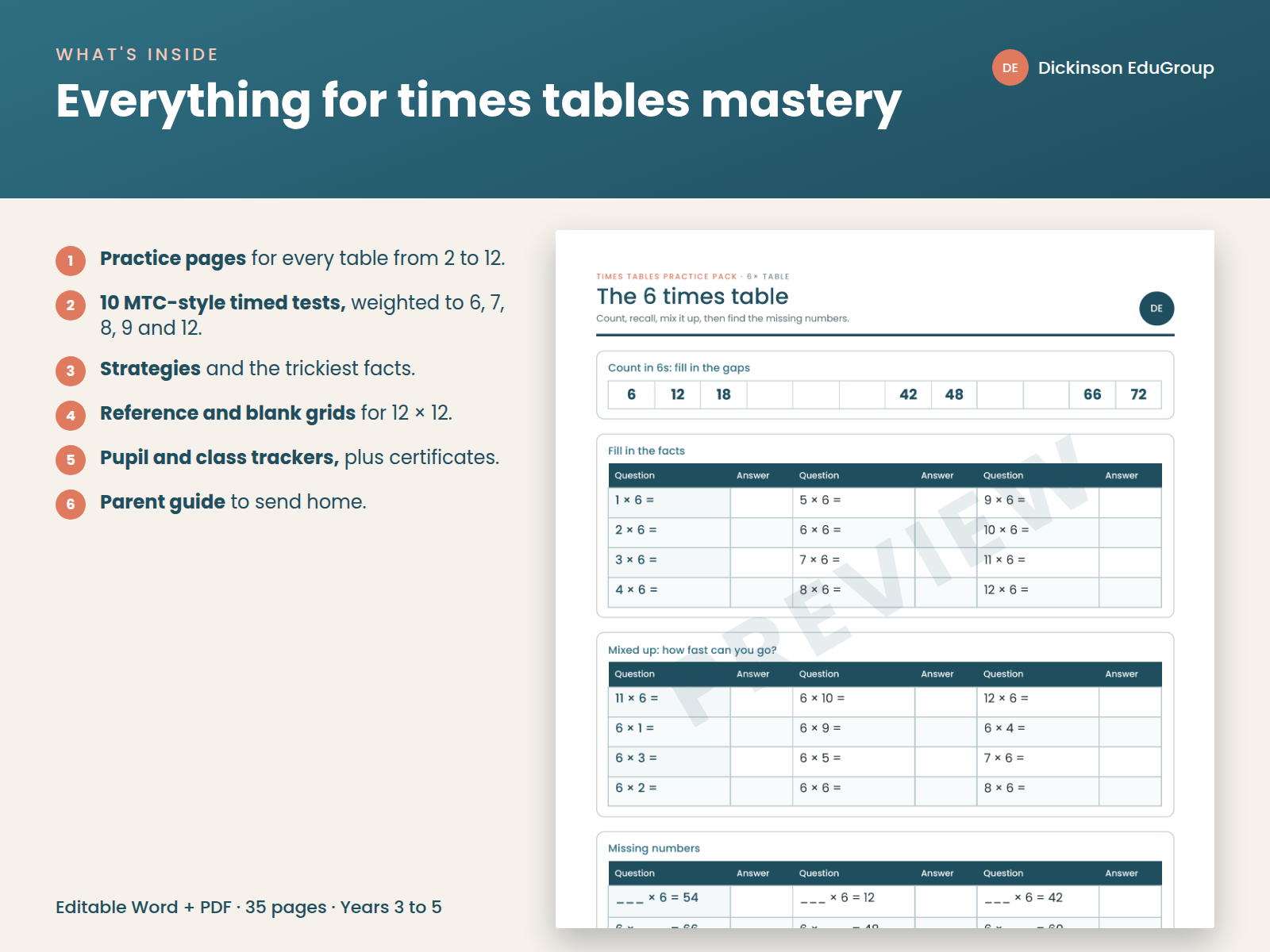The width and height of the screenshot is (1270, 952).
Task: Click the "66" cell in the counting row
Action: pyautogui.click(x=1092, y=394)
